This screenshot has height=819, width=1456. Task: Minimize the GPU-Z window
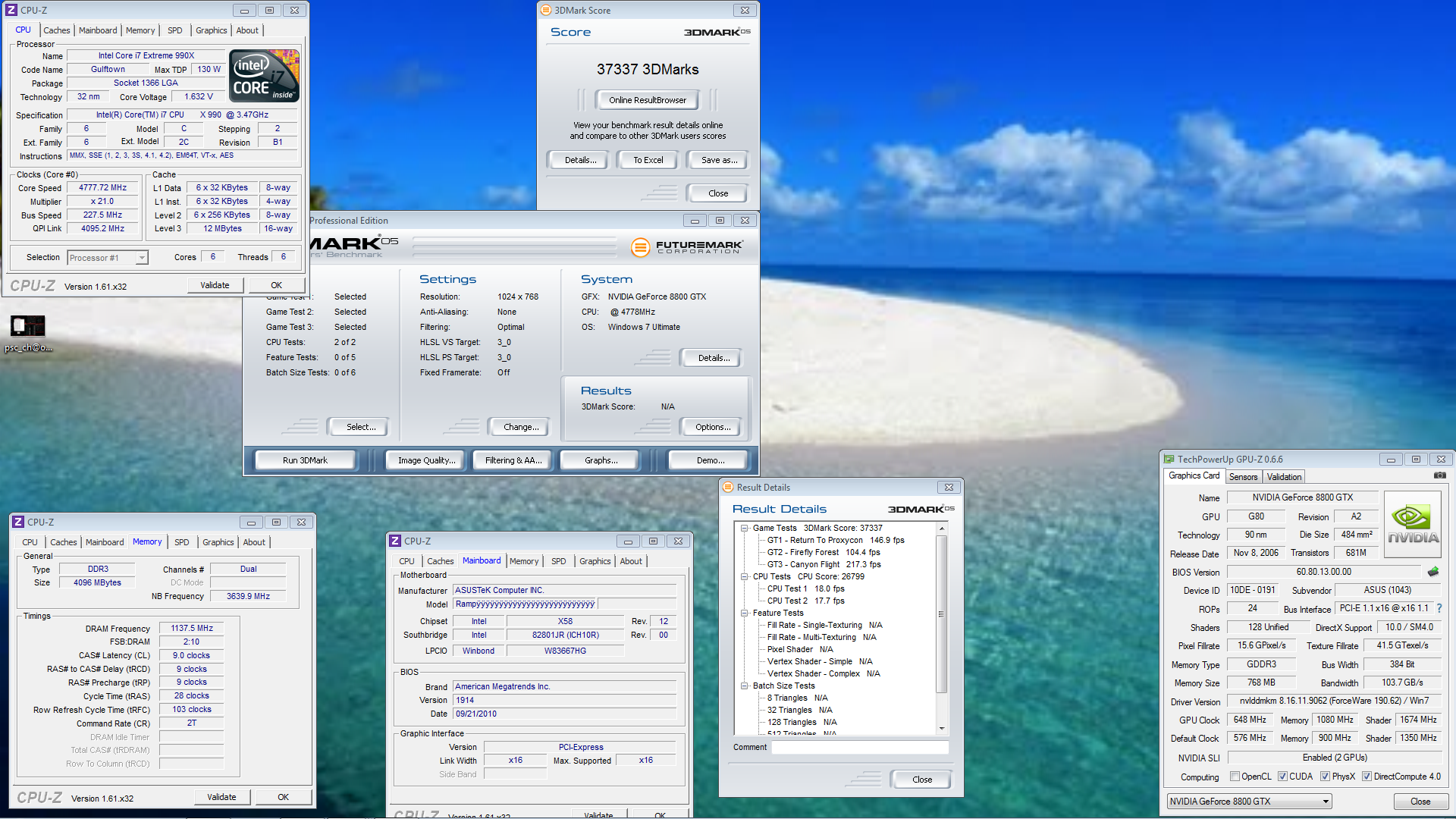1391,459
